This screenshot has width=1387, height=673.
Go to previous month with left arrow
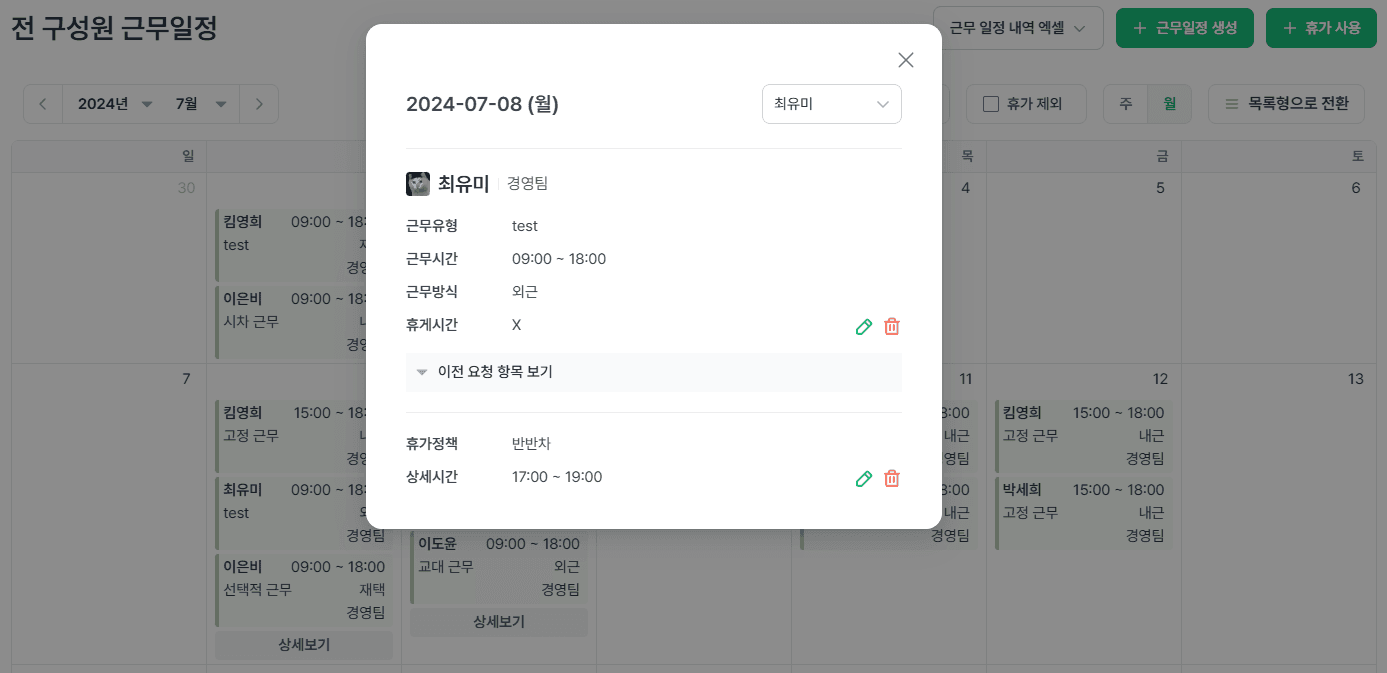click(x=42, y=103)
